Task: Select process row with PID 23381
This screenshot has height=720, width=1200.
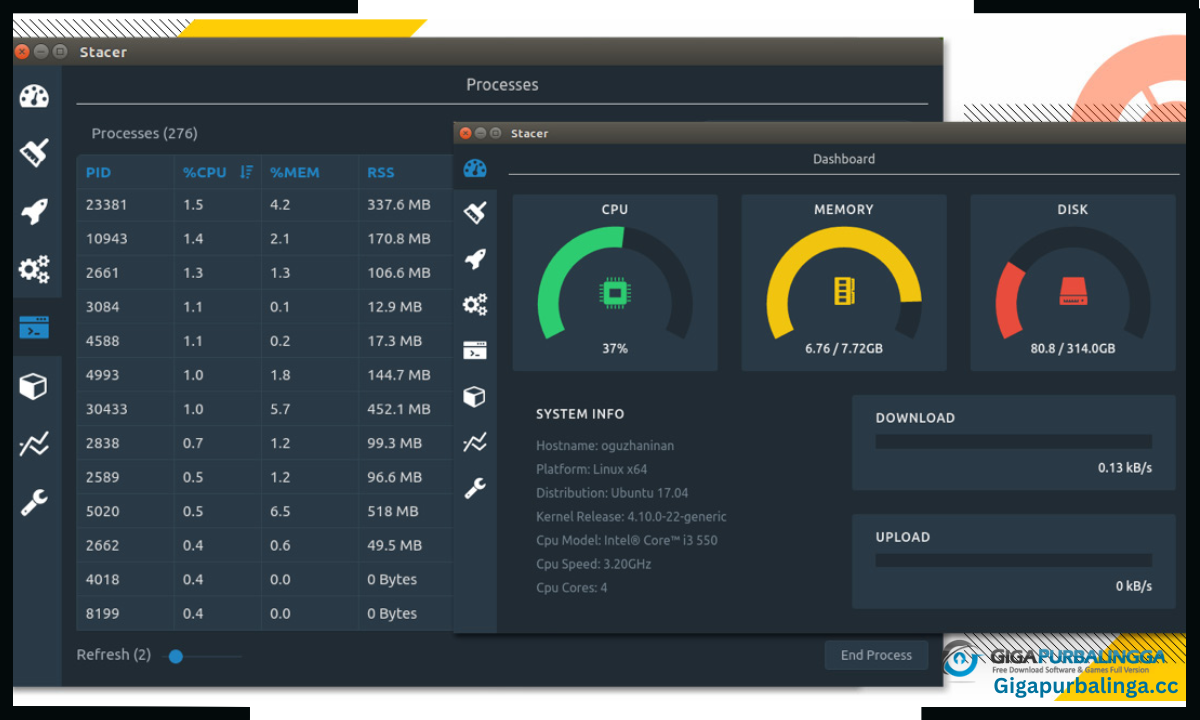Action: click(x=265, y=204)
